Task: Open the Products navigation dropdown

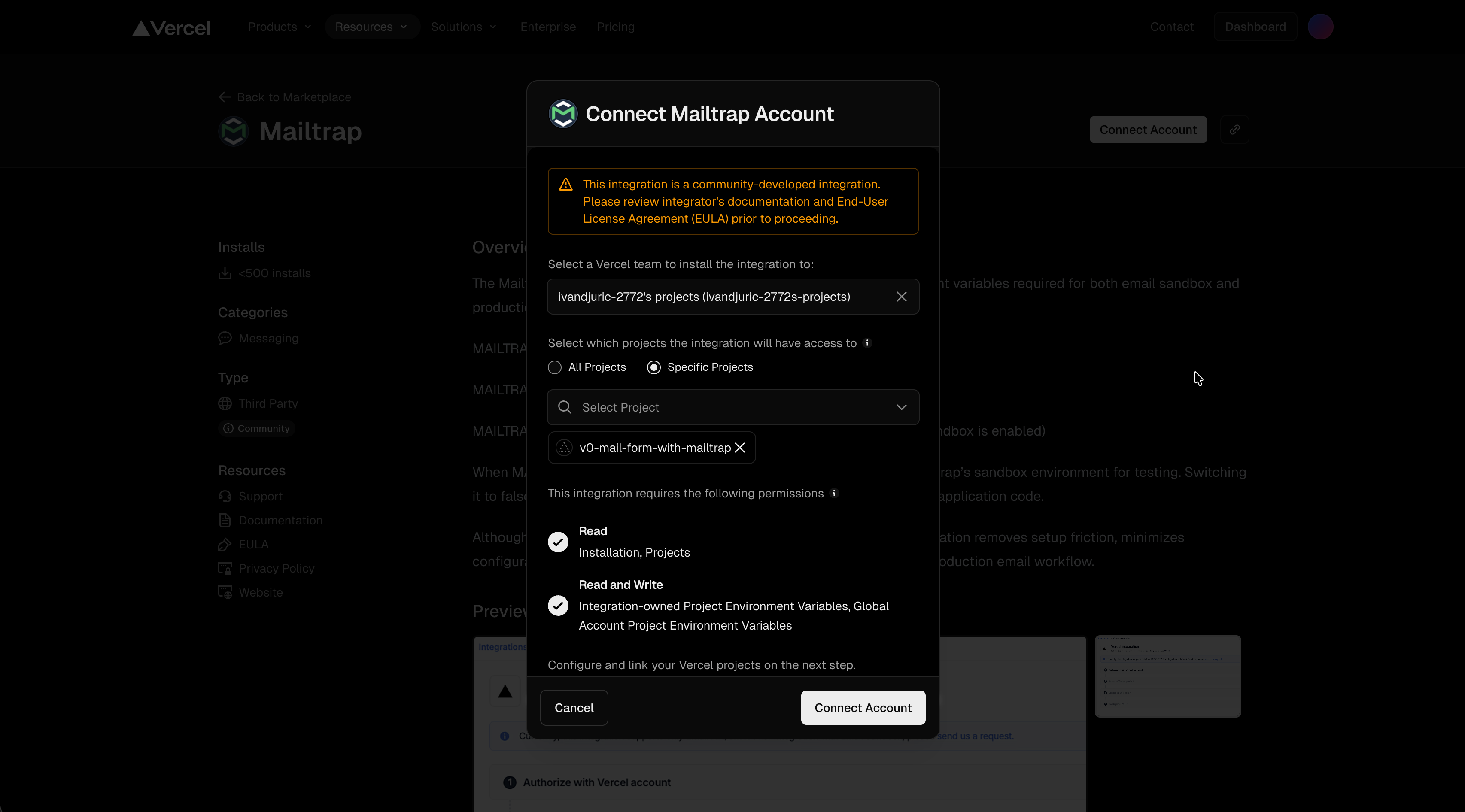Action: click(279, 27)
